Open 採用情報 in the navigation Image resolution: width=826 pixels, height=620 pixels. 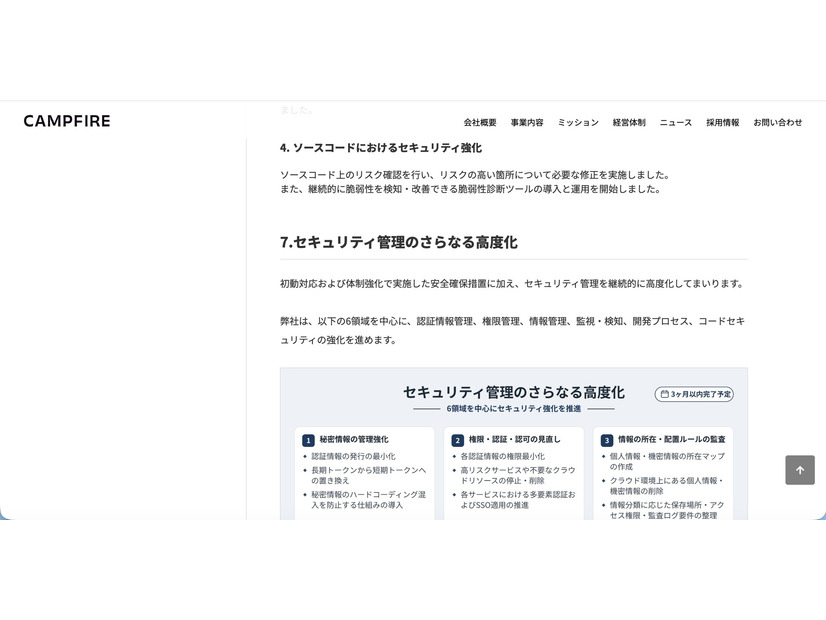click(x=723, y=122)
